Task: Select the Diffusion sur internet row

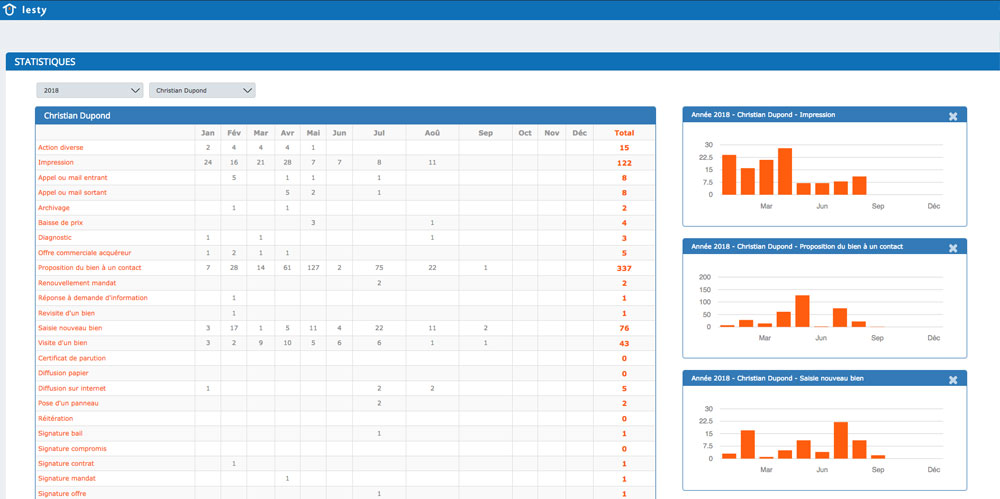Action: pos(72,388)
